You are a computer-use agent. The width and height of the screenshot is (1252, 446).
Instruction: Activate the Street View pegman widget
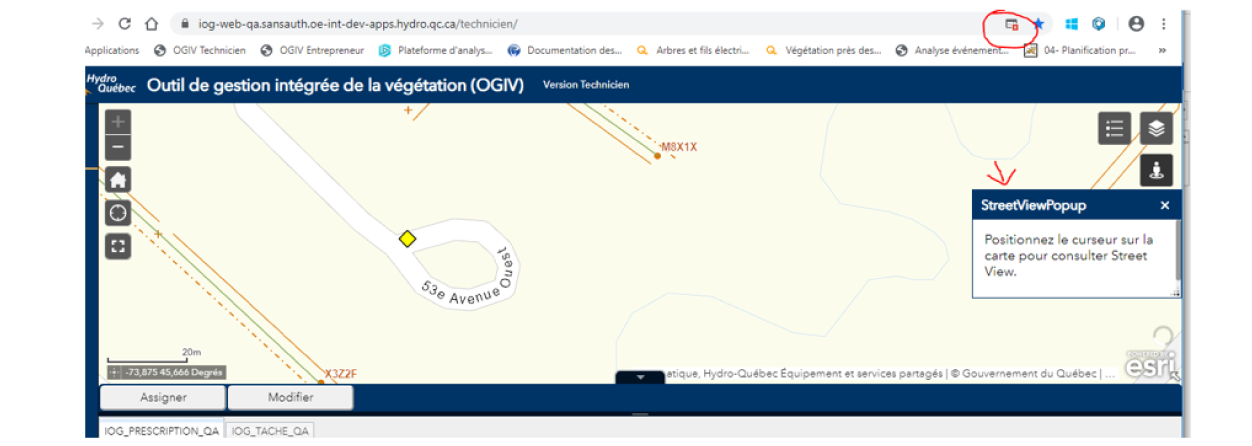(1156, 170)
